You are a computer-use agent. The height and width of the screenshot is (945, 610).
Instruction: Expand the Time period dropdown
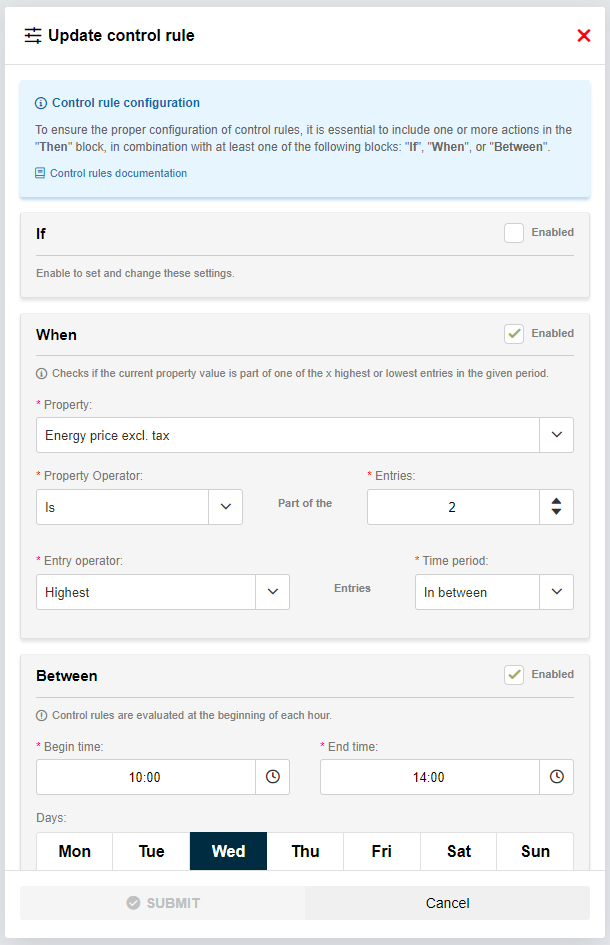(556, 592)
